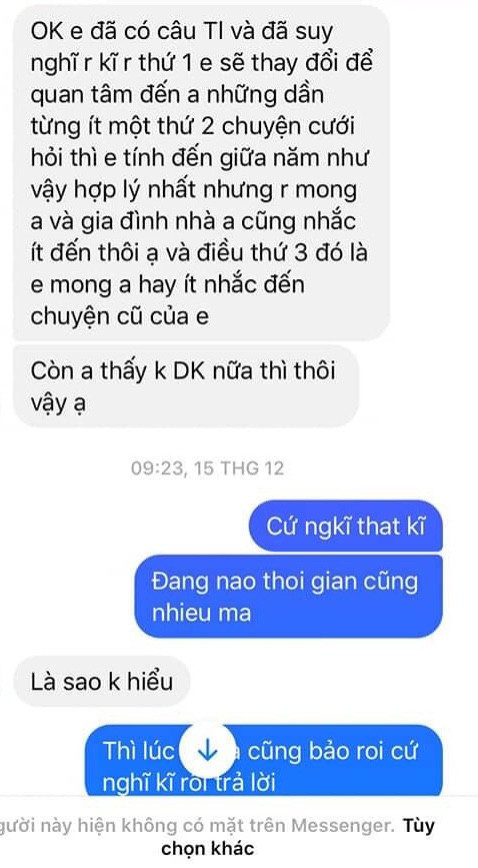Tap 'quan tâm đến a những dần' line

[177, 95]
